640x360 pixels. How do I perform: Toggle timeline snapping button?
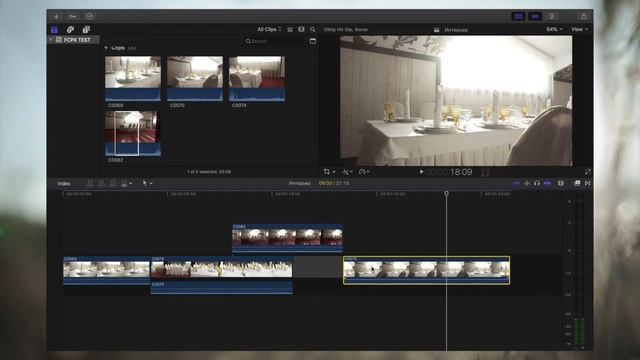[547, 183]
